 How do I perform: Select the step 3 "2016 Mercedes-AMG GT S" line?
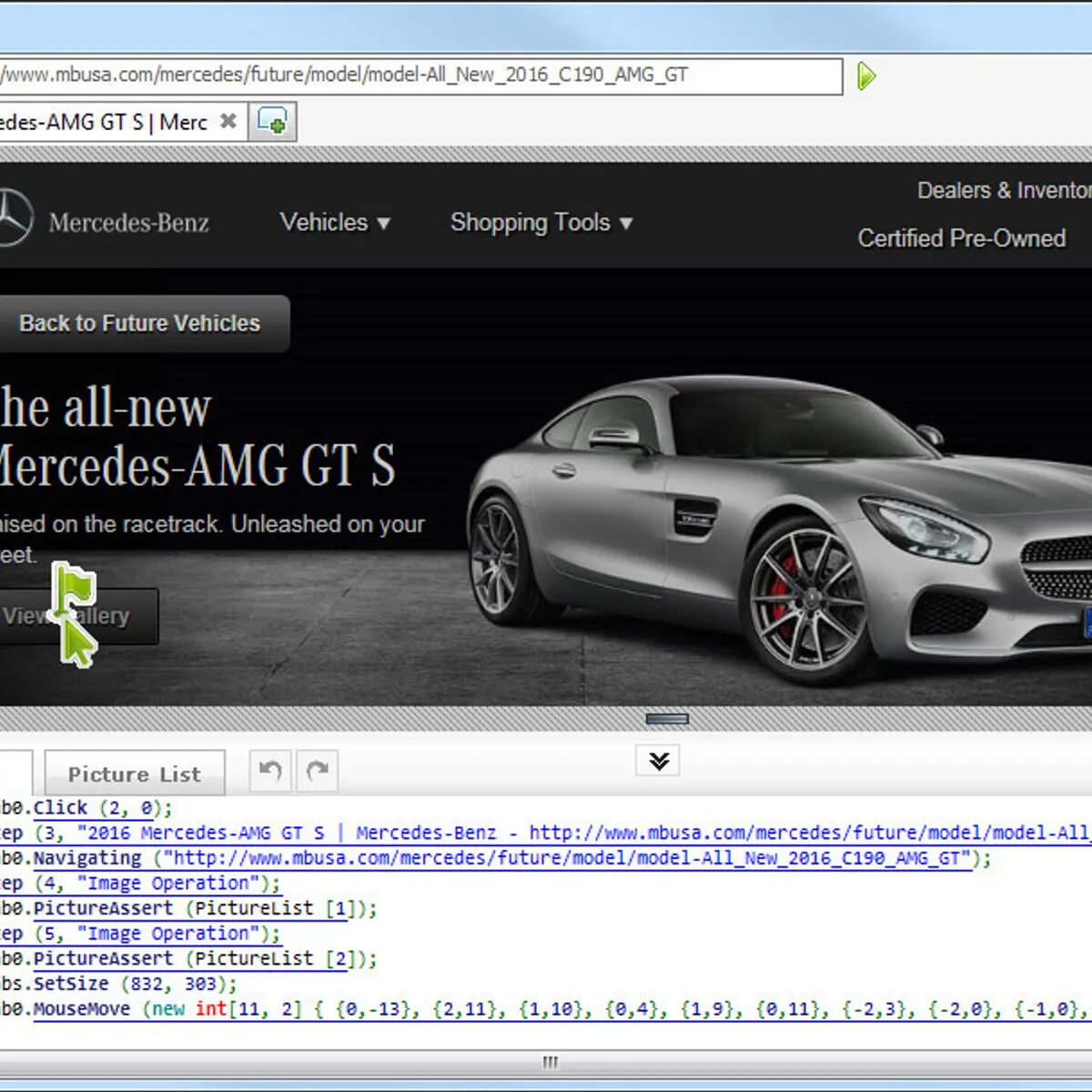(x=546, y=833)
